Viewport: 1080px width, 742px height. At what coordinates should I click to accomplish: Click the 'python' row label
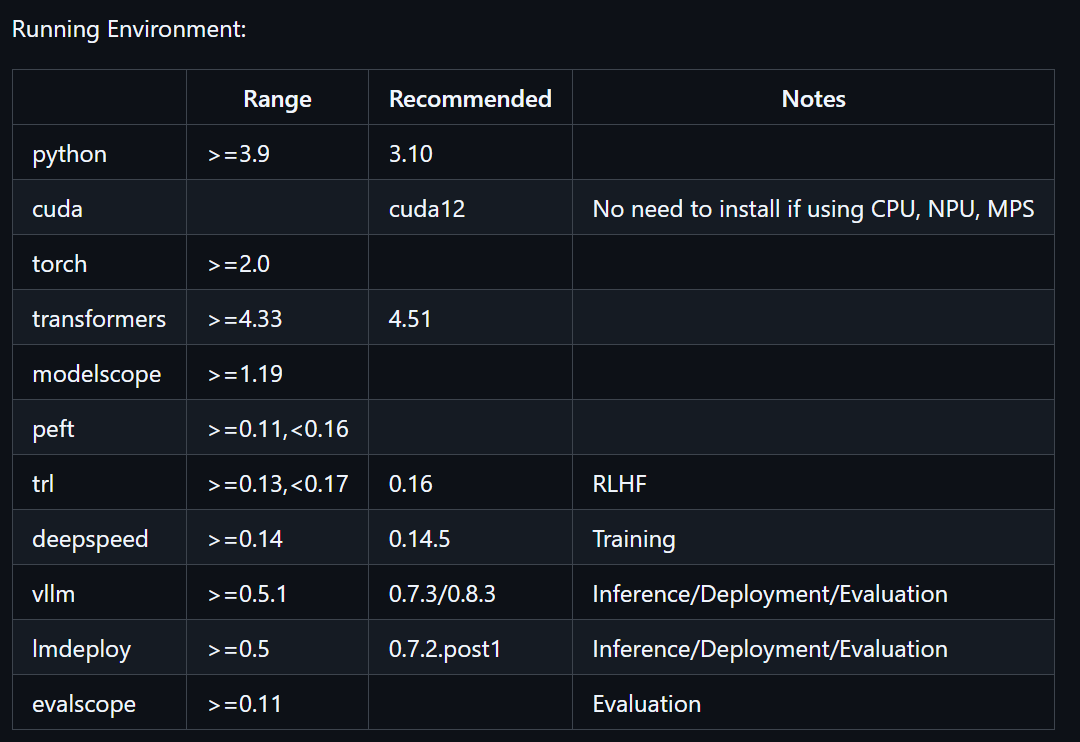coord(70,154)
